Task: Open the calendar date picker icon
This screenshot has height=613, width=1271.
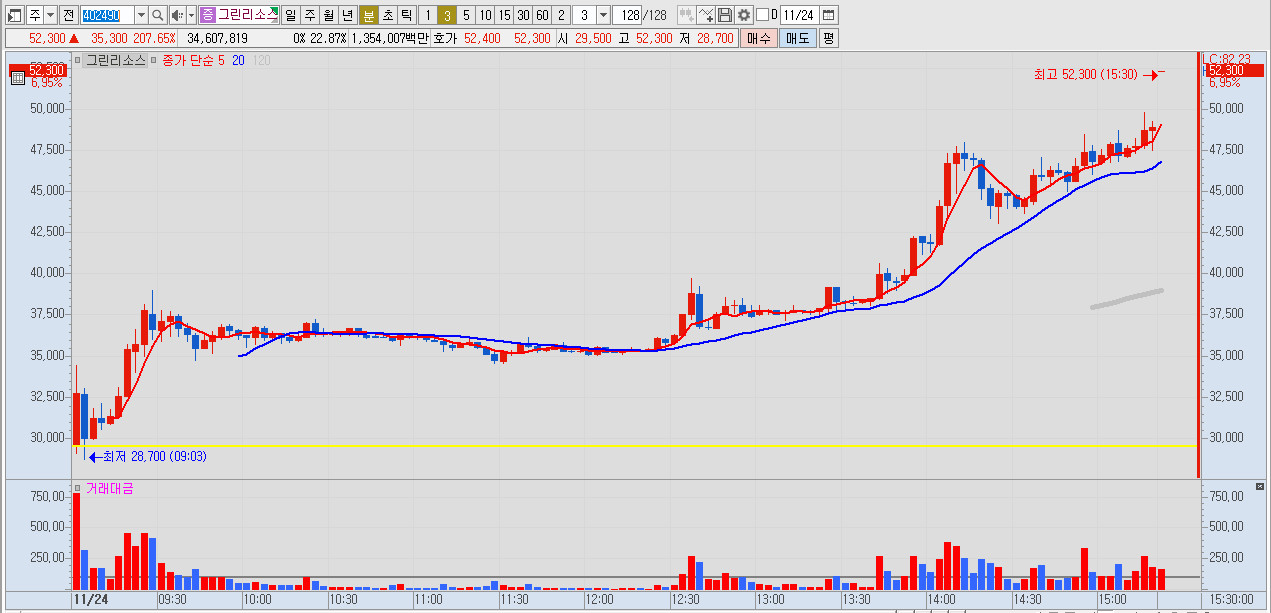Action: [829, 15]
